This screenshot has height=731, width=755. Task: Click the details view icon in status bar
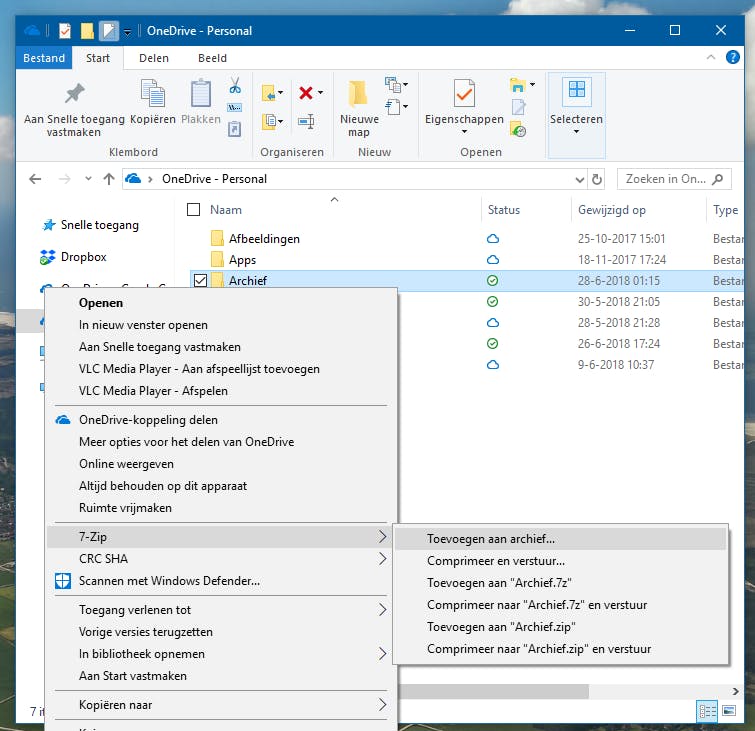click(x=707, y=711)
